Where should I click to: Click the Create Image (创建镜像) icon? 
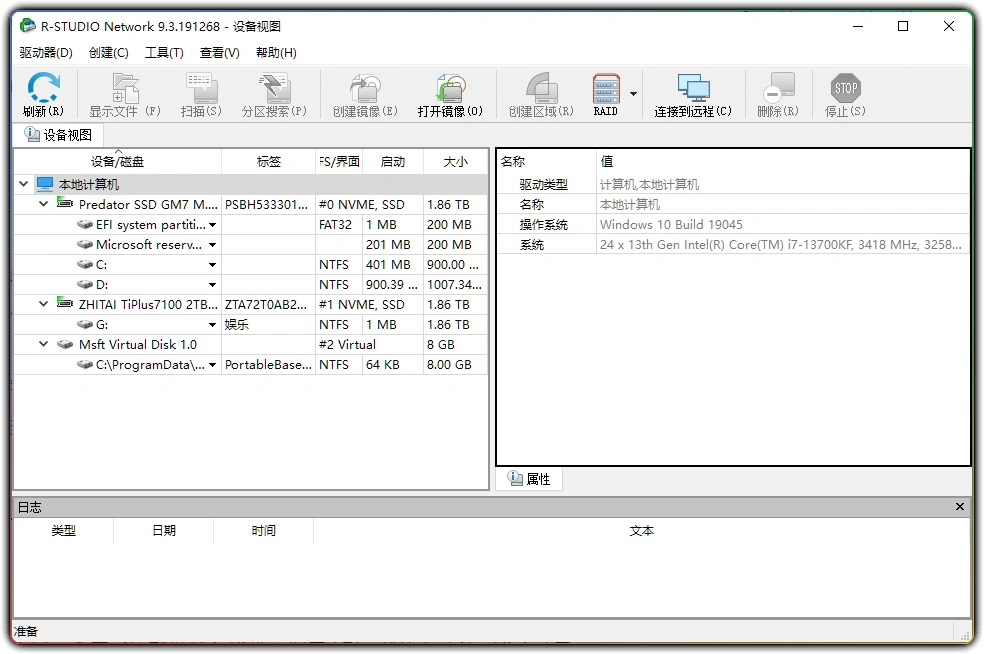pos(365,88)
